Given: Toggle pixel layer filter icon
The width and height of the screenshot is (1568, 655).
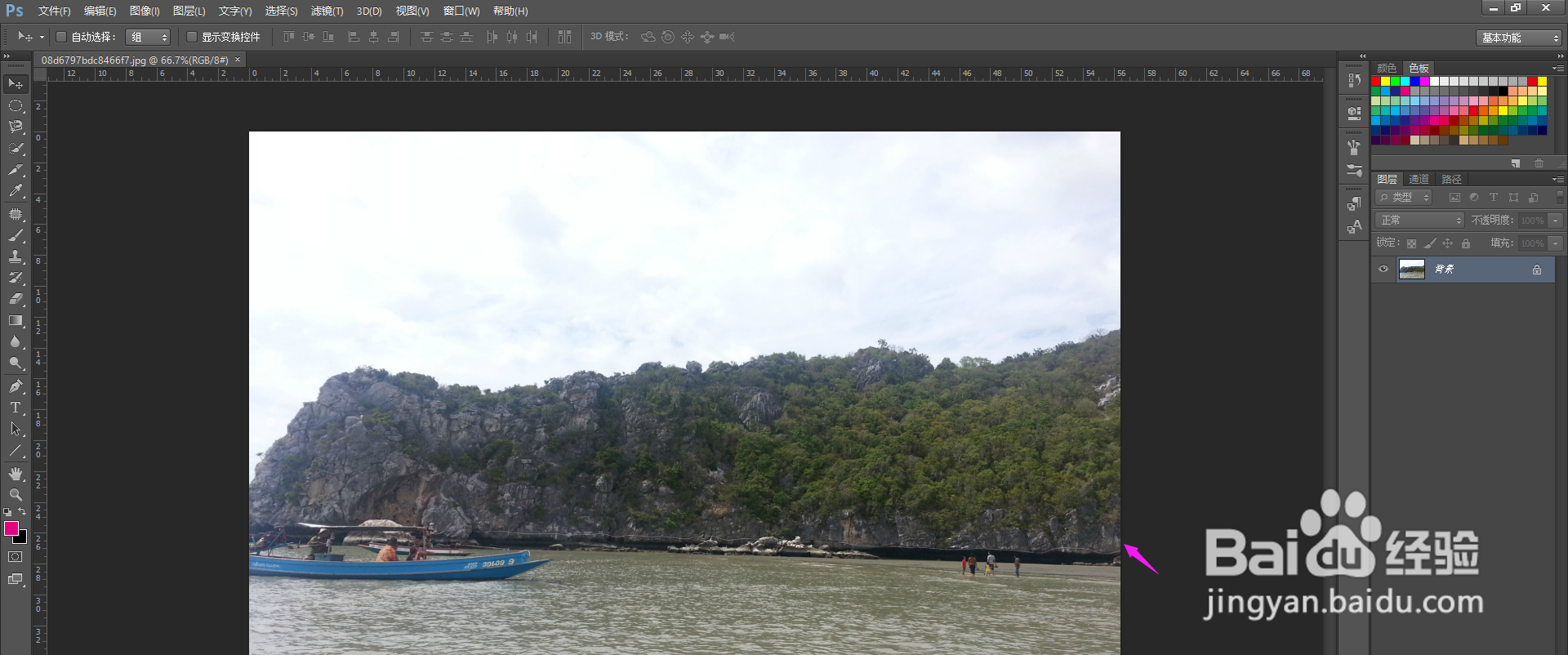Looking at the screenshot, I should (1454, 198).
